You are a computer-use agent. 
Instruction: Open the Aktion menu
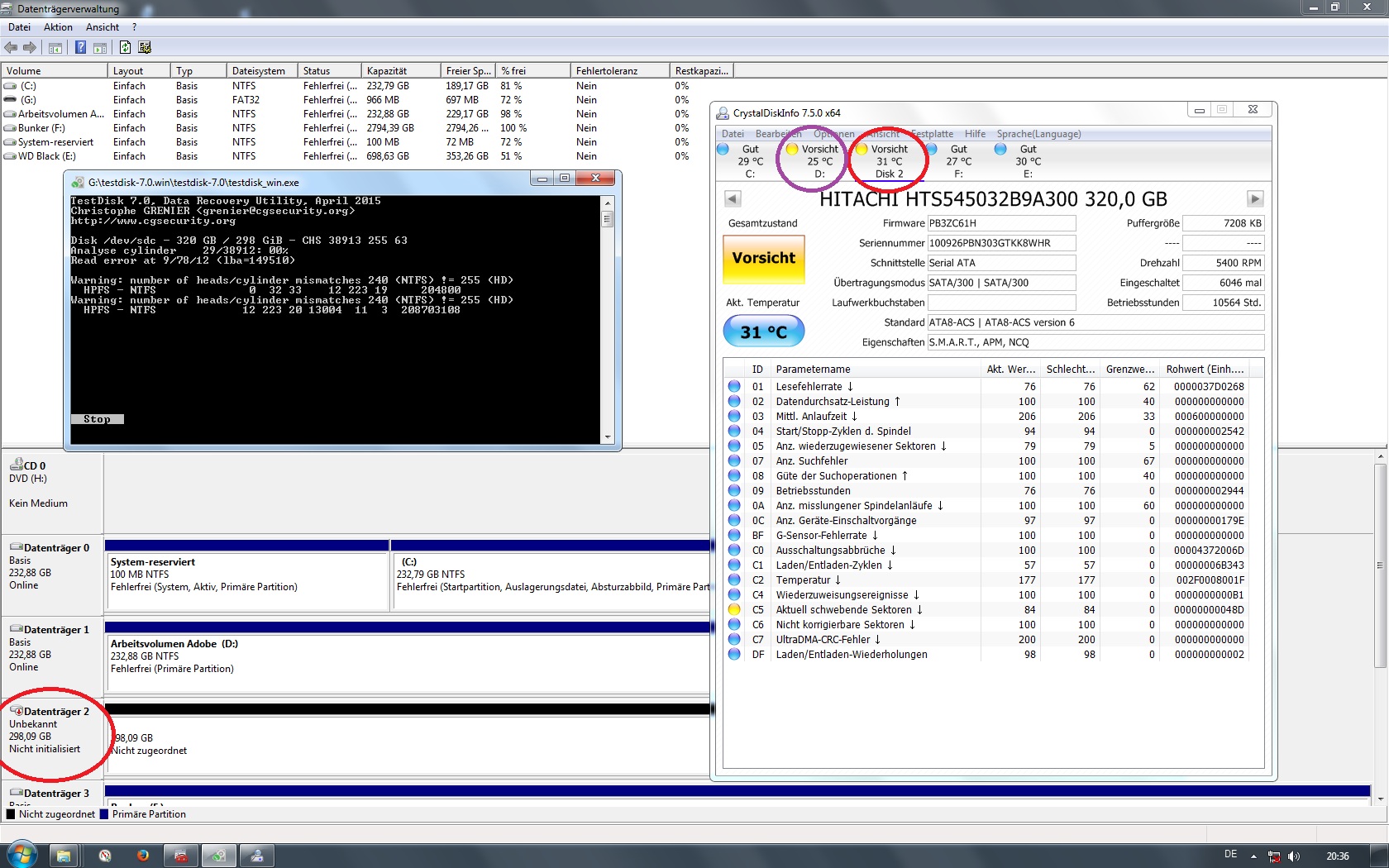click(58, 27)
